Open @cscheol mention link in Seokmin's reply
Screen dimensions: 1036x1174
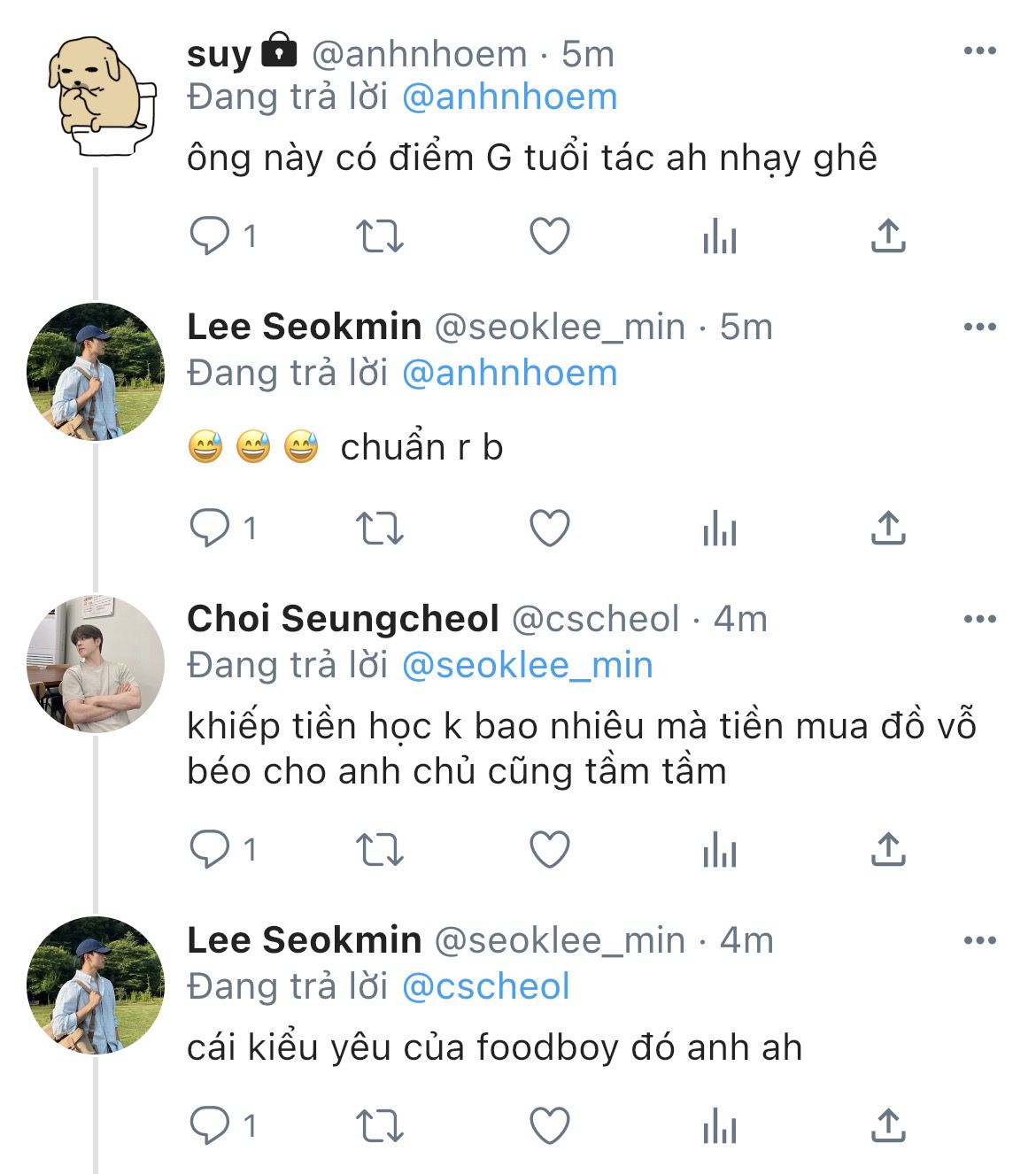(x=486, y=986)
